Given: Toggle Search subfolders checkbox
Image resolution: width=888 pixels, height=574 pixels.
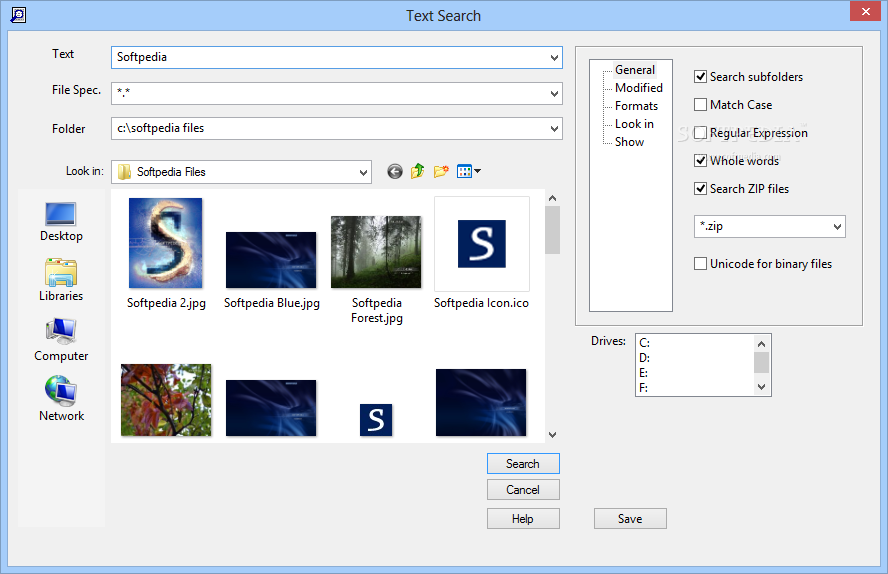Looking at the screenshot, I should coord(701,76).
